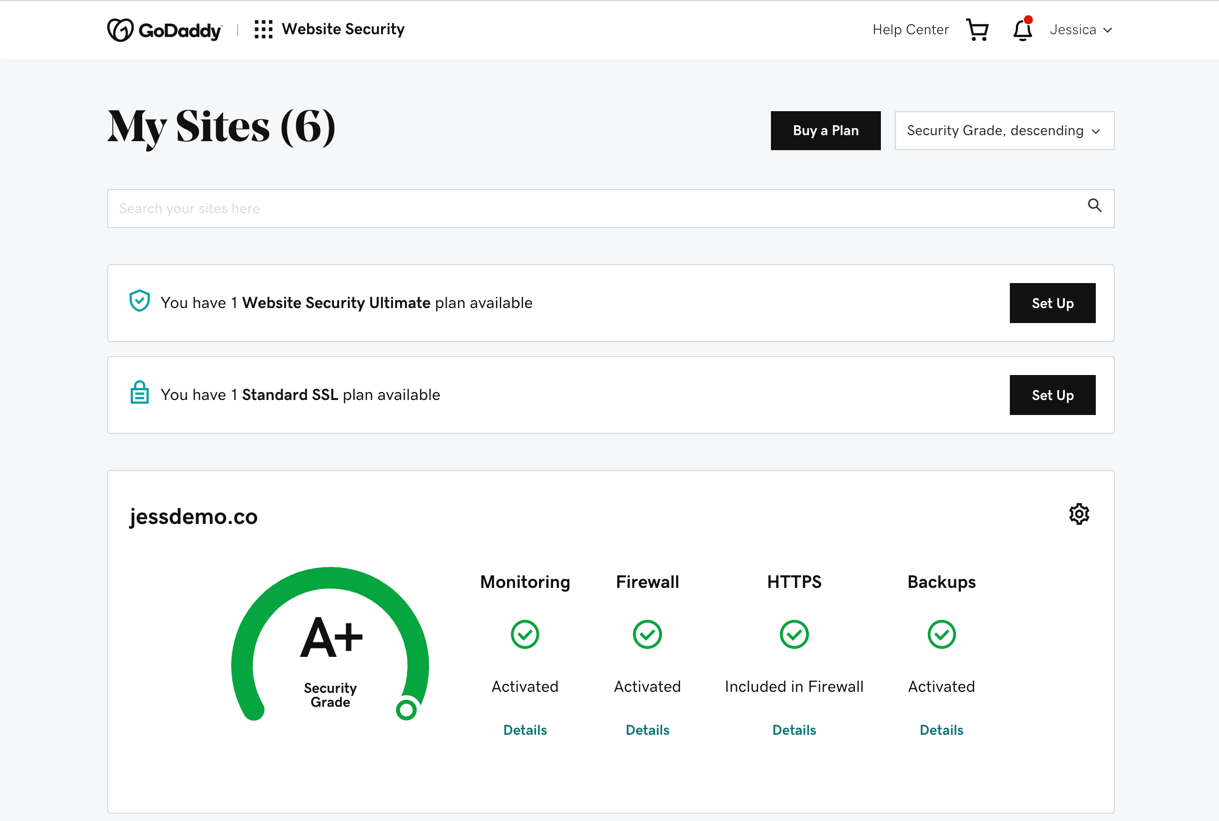Click the Buy a Plan button
The height and width of the screenshot is (821, 1219).
pos(825,130)
